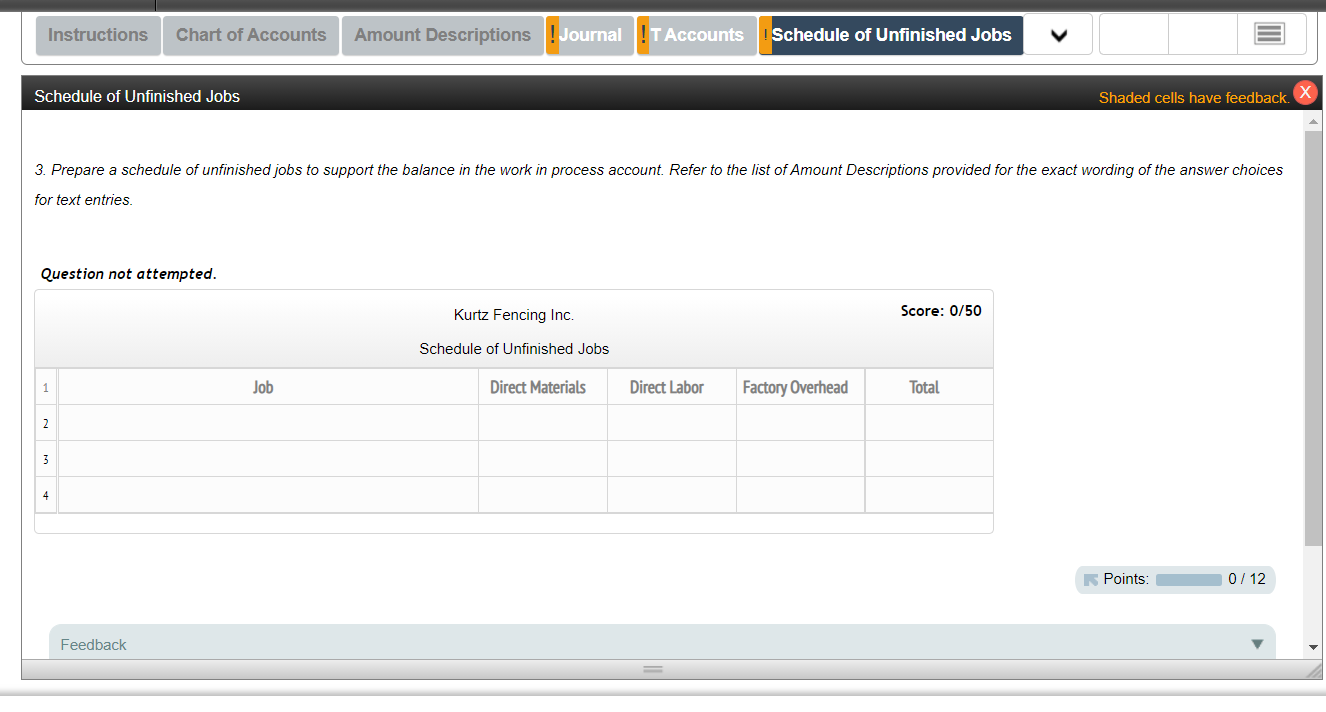The height and width of the screenshot is (712, 1326).
Task: Open the Amount Descriptions tab
Action: tap(442, 35)
